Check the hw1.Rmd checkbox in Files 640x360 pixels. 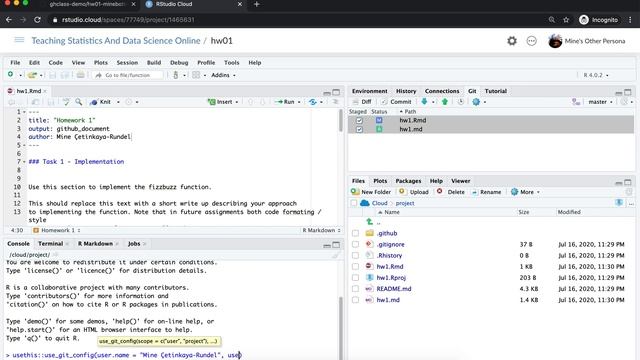[356, 266]
